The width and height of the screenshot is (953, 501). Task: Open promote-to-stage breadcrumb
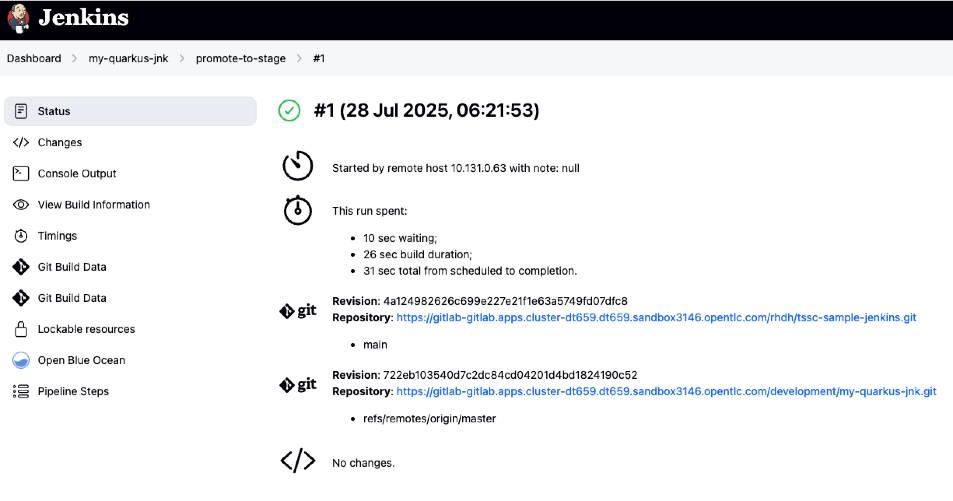241,58
